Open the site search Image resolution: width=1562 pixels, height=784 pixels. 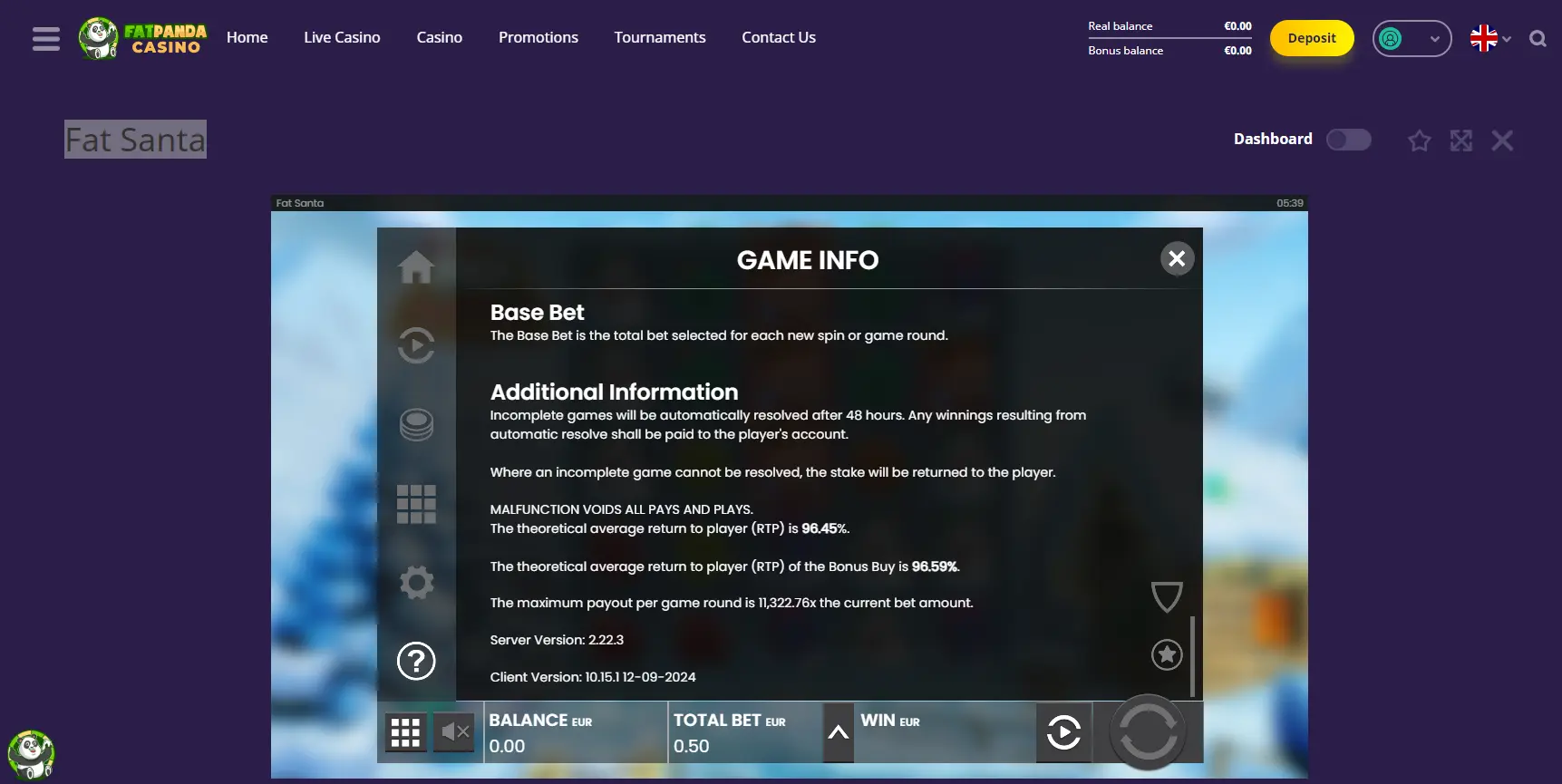(1538, 38)
